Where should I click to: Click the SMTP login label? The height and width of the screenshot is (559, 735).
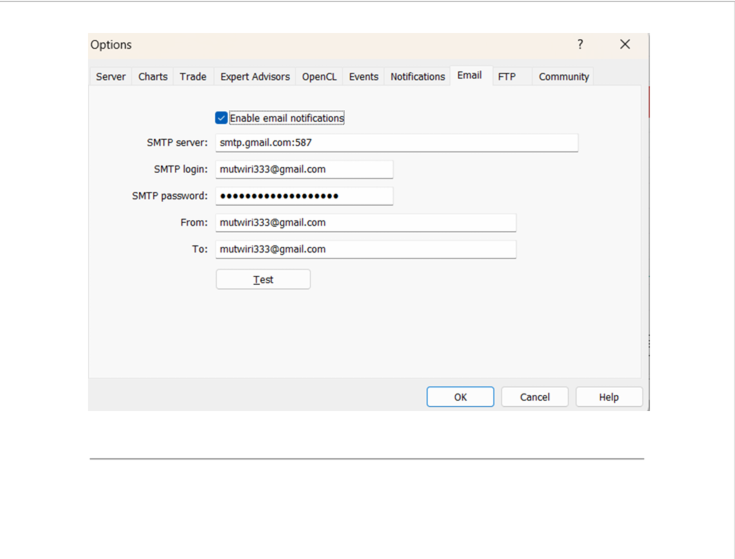[180, 170]
